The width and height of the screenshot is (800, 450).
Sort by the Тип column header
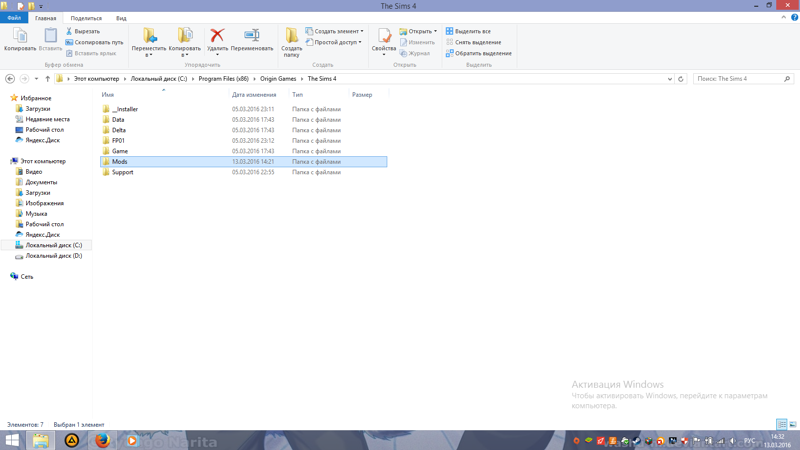click(297, 95)
